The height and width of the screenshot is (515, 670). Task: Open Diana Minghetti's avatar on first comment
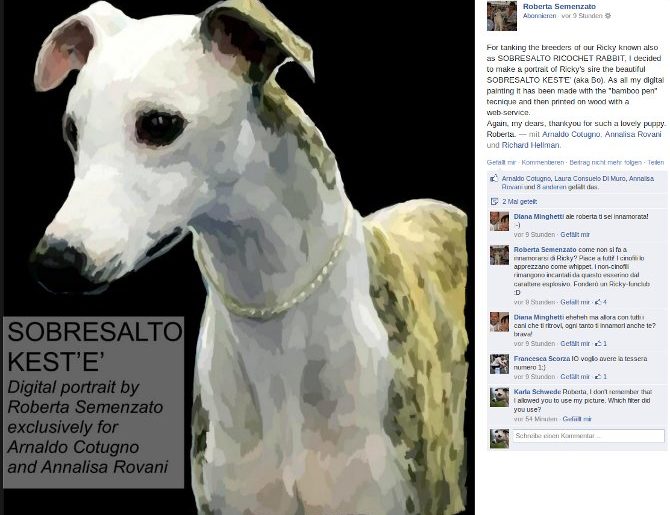pyautogui.click(x=499, y=221)
